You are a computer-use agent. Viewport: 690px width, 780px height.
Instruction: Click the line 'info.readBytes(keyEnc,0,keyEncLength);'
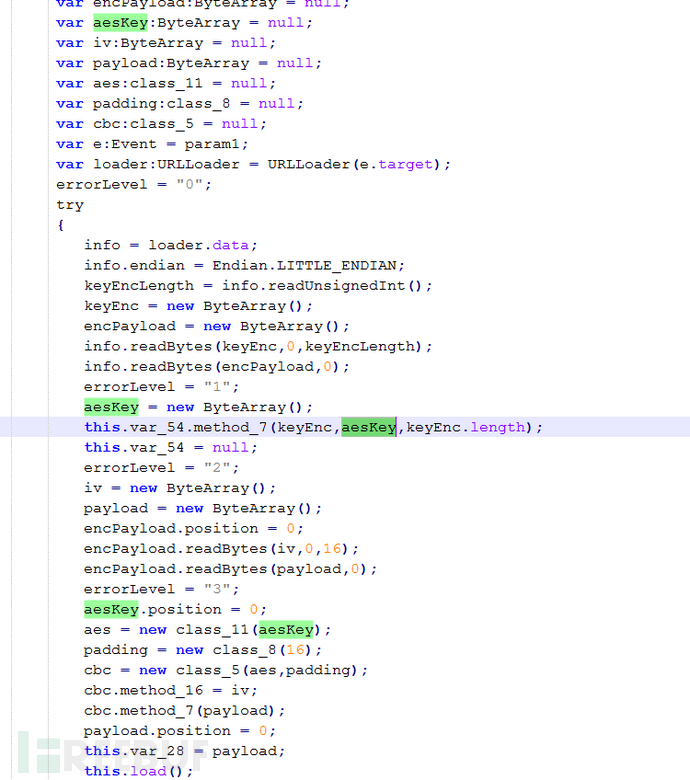258,347
